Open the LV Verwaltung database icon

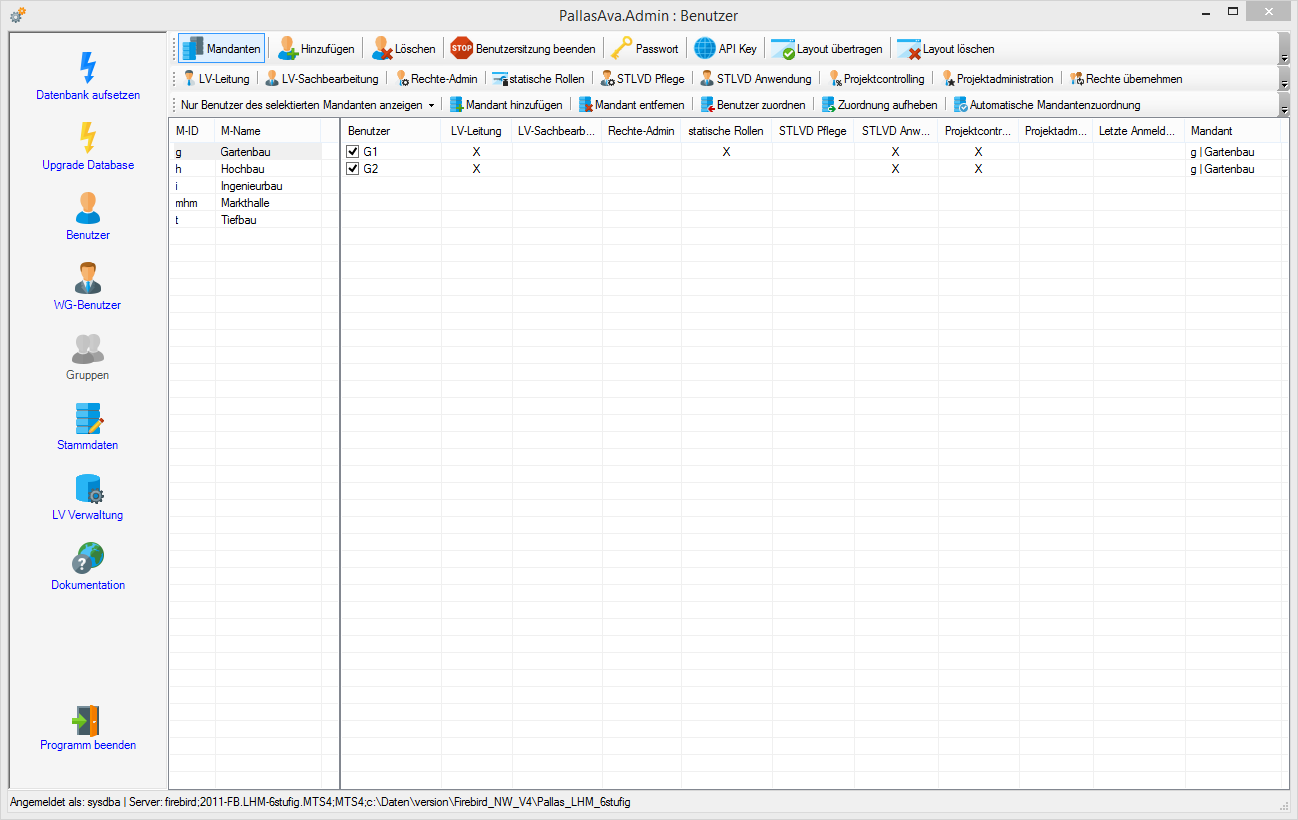(x=88, y=489)
